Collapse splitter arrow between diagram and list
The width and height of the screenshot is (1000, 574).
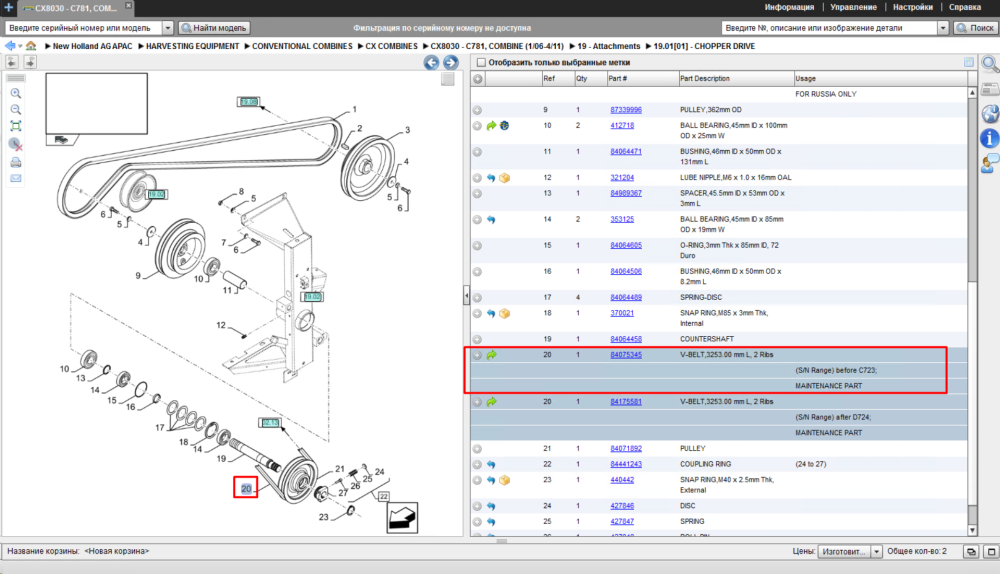(x=466, y=296)
